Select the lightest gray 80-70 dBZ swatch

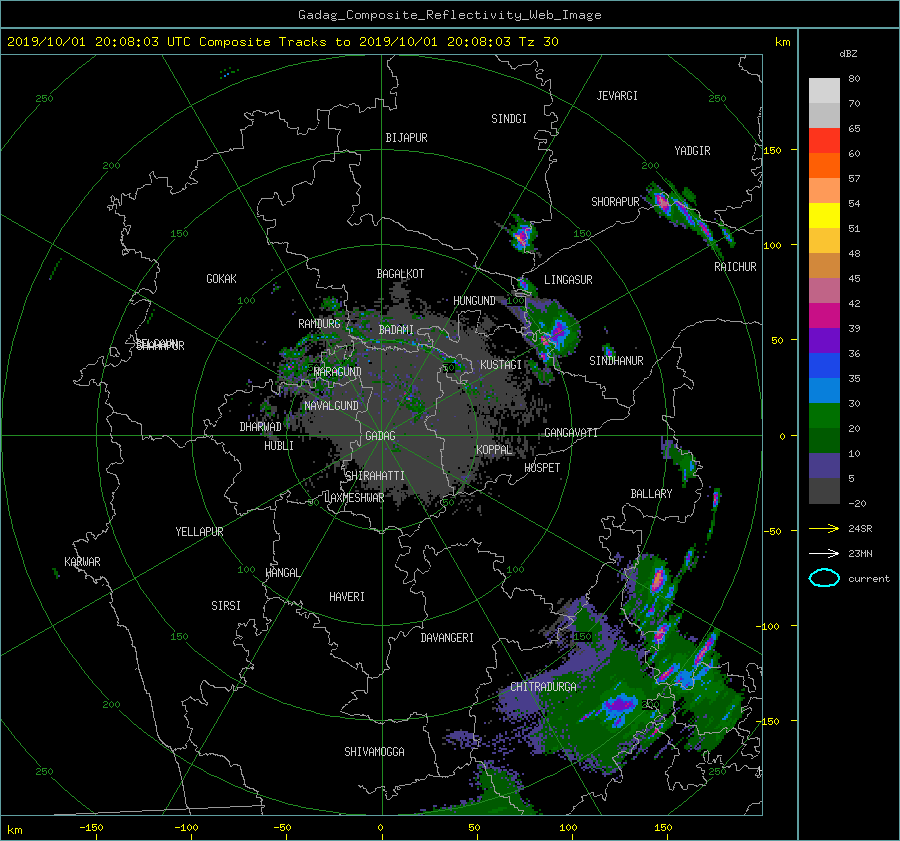click(x=824, y=91)
